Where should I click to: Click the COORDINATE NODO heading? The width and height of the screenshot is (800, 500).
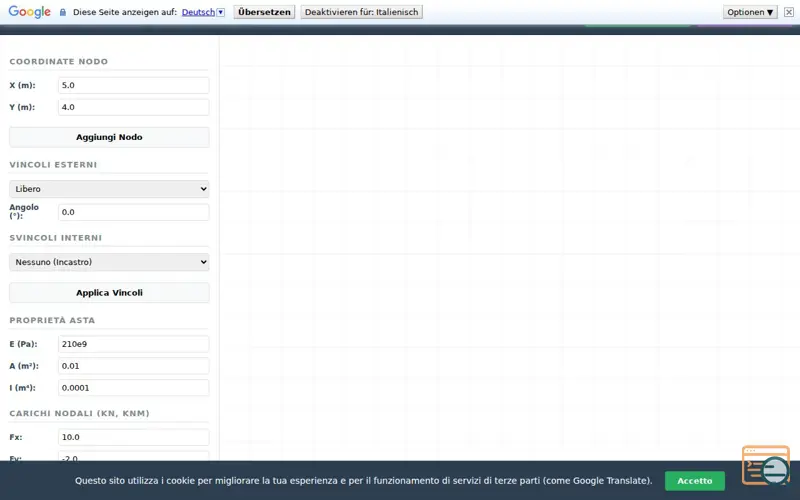[59, 62]
